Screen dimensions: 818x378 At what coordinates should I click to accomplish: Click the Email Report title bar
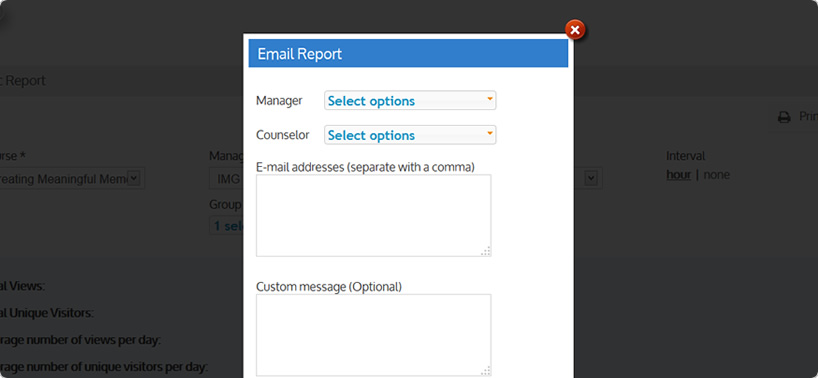click(408, 53)
